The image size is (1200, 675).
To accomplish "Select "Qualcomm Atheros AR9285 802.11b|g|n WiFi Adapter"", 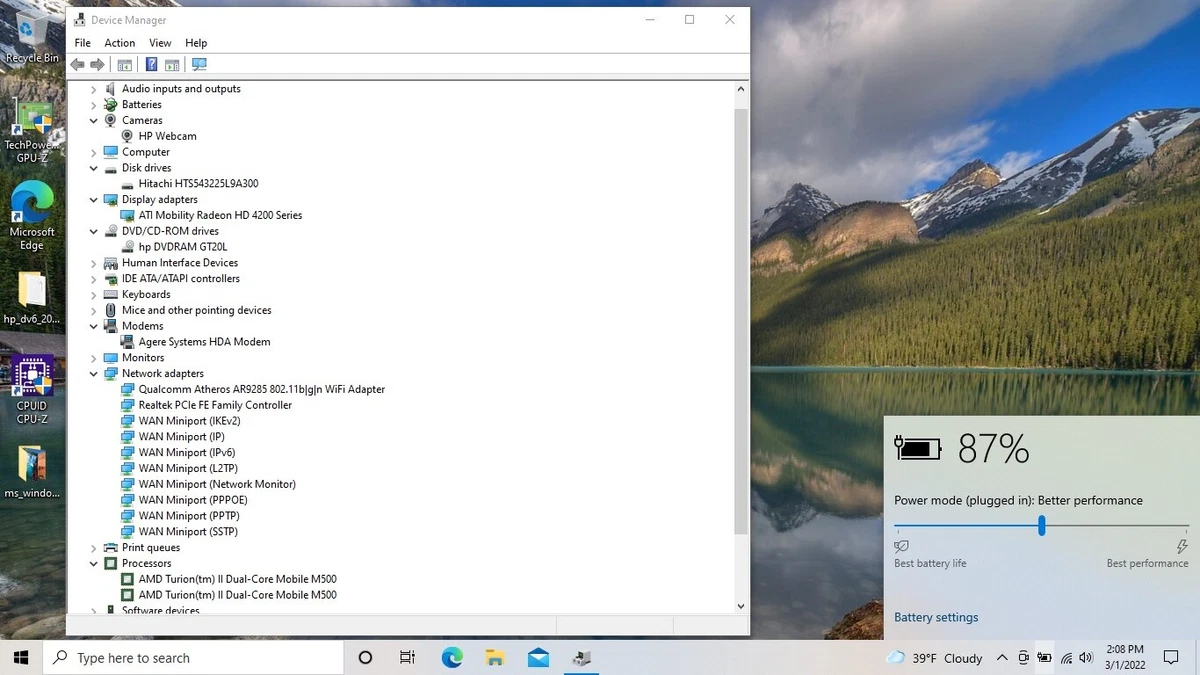I will [x=262, y=390].
